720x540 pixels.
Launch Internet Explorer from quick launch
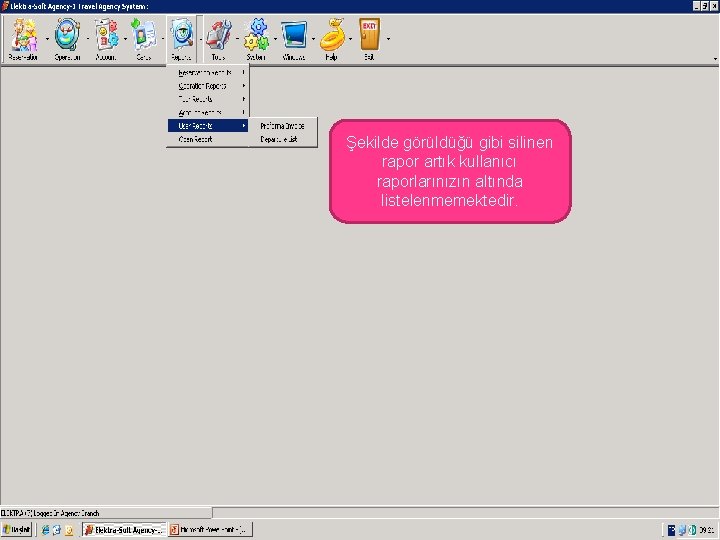(x=45, y=530)
